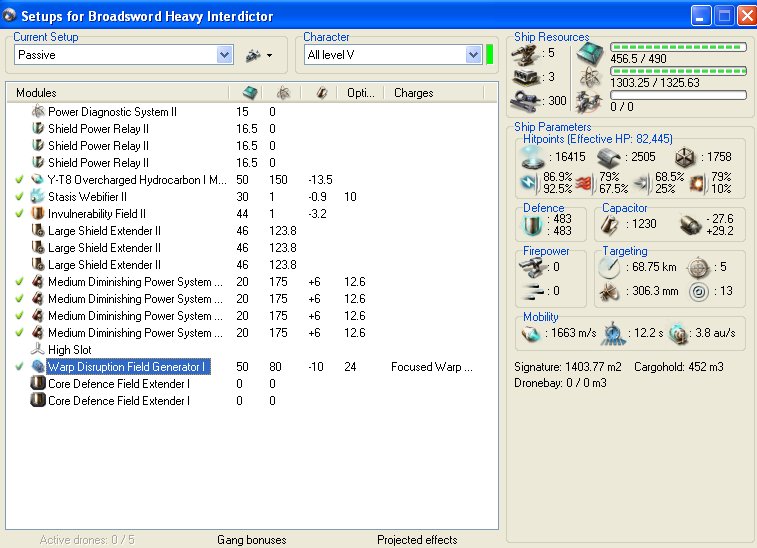Screen dimensions: 757x548
Task: Toggle checkmark for Y-T8 Overcharged Hydrocarbon microwarpdrive
Action: point(19,180)
